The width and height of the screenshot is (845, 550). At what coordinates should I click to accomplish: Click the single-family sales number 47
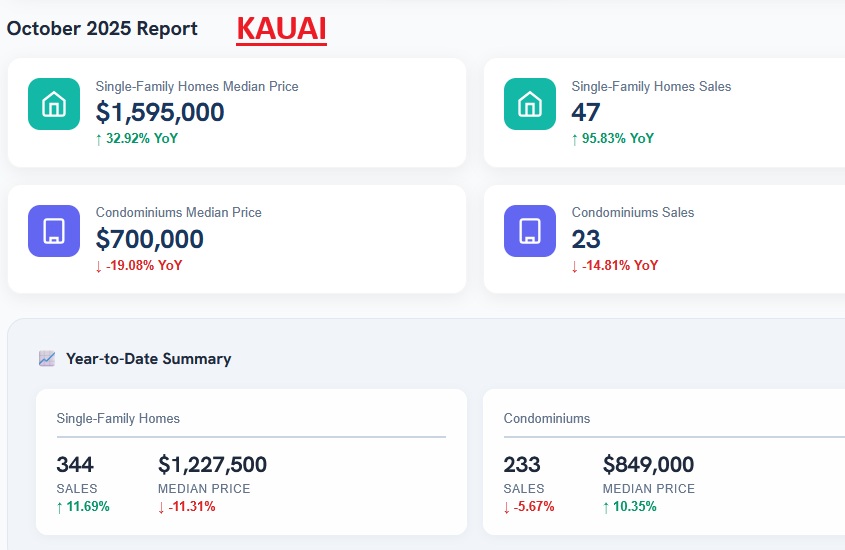click(586, 112)
